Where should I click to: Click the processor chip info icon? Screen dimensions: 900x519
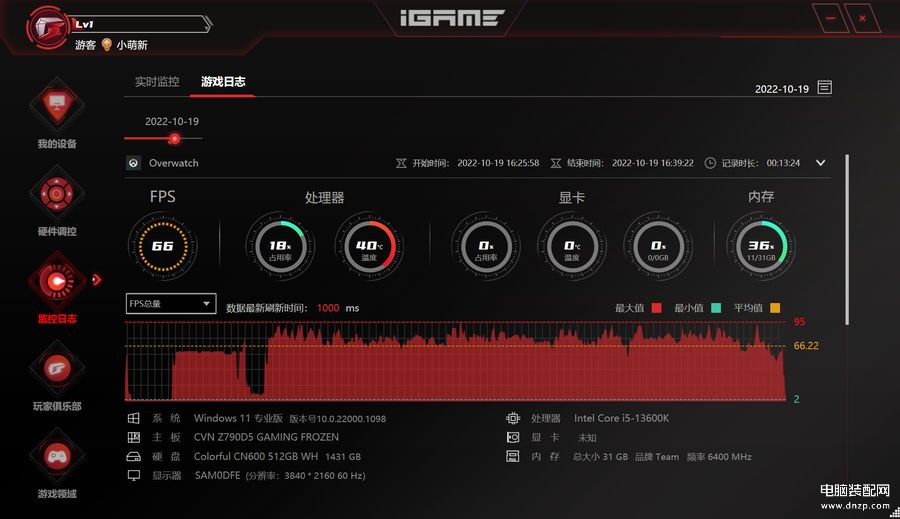(x=513, y=419)
